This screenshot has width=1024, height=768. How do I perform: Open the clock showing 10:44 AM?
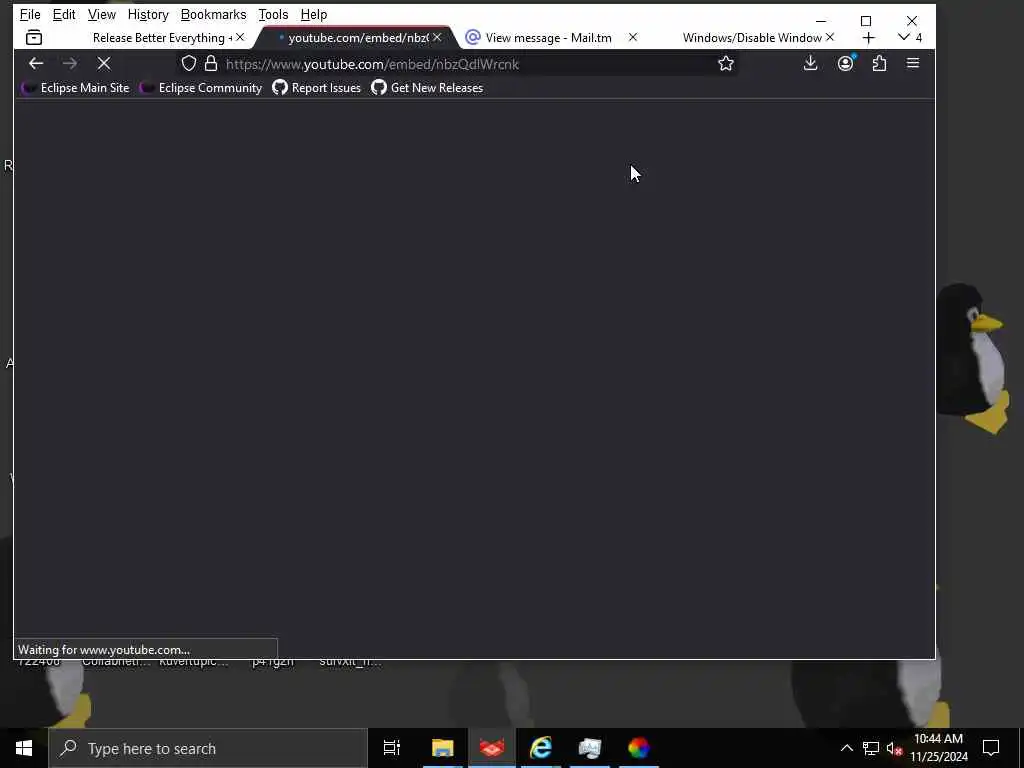click(x=939, y=748)
